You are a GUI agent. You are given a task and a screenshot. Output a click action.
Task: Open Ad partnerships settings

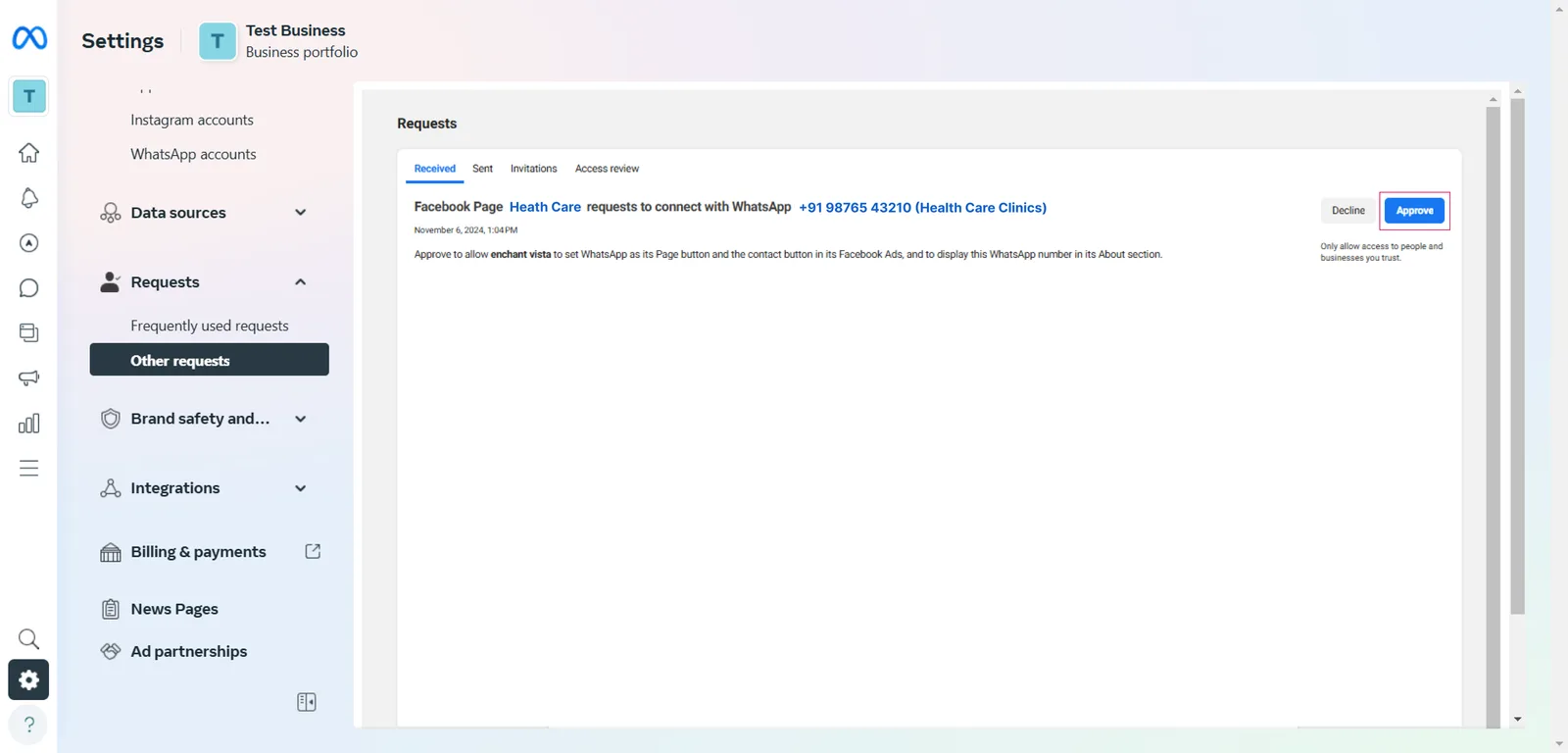coord(189,651)
